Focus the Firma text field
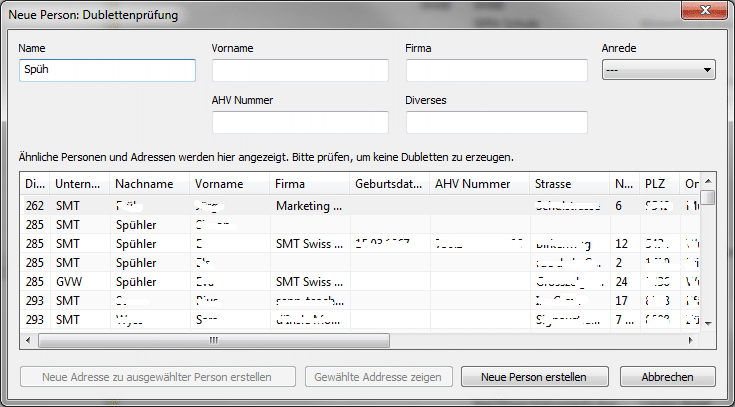 [496, 70]
